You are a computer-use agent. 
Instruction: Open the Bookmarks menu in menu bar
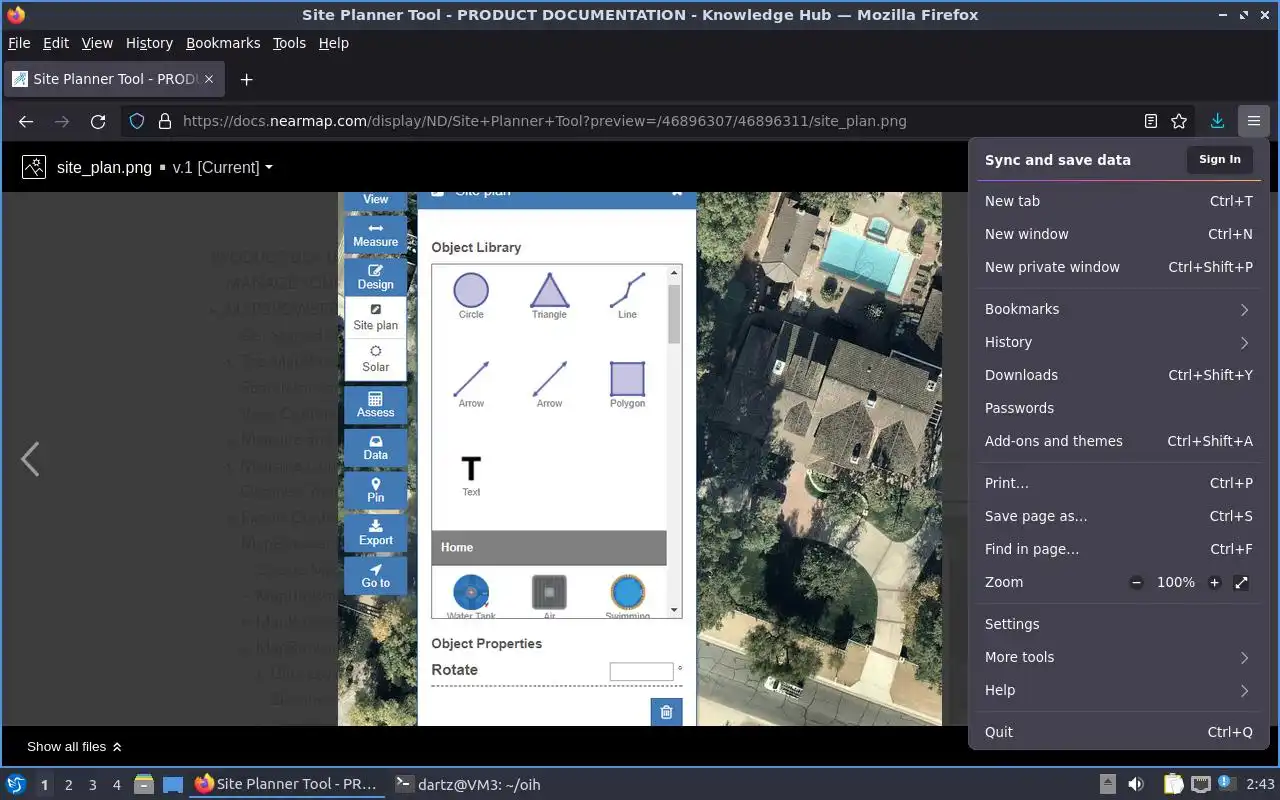(x=223, y=43)
